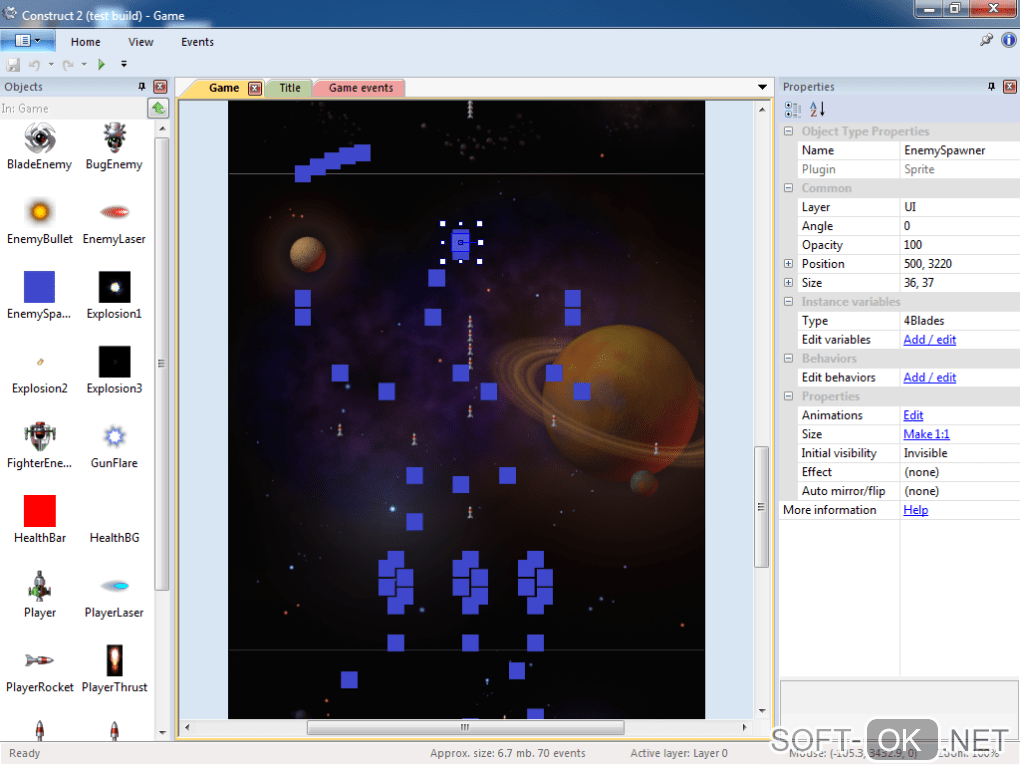
Task: Sort properties alphabetically with A-Z icon
Action: point(817,109)
